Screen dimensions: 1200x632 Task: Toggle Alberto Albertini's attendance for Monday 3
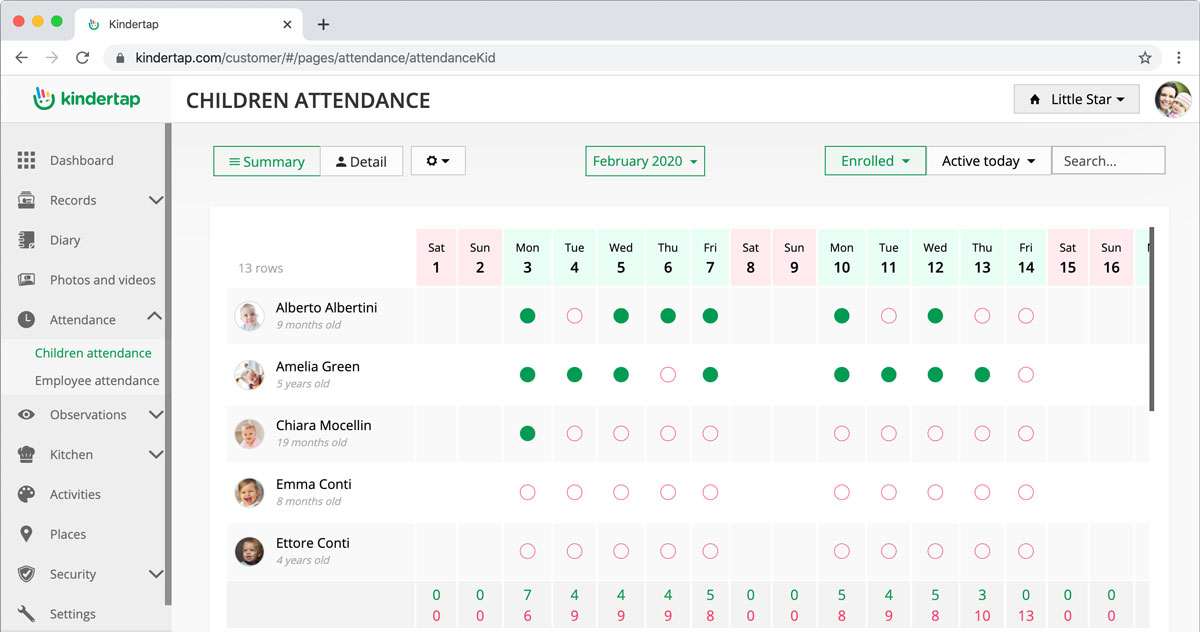click(x=527, y=315)
